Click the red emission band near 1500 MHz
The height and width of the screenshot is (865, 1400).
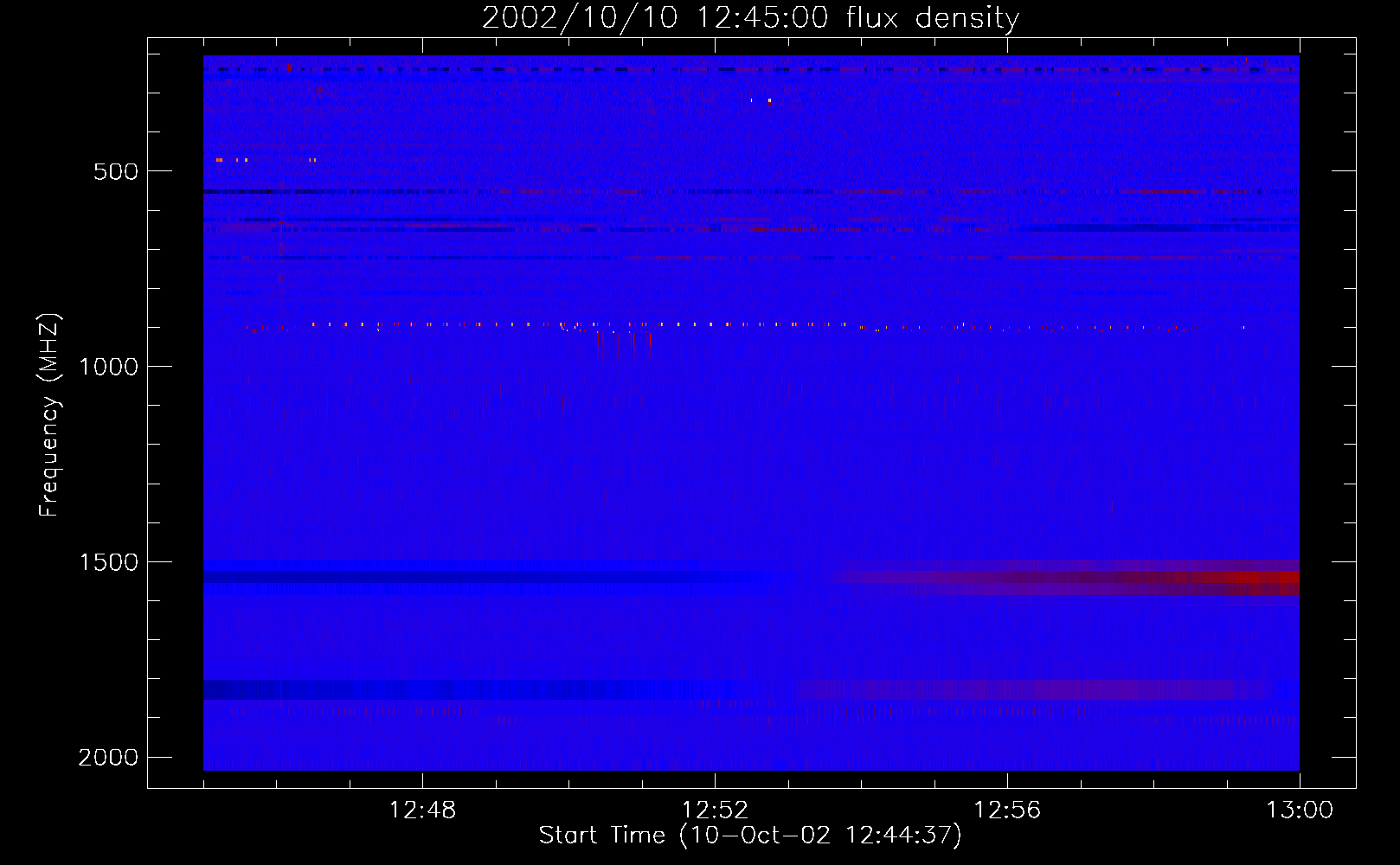[1069, 577]
